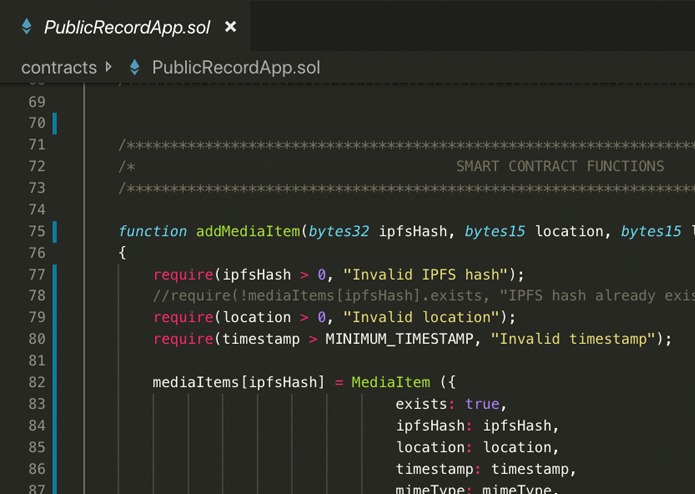Image resolution: width=695 pixels, height=494 pixels.
Task: Select the PublicRecordApp.sol editor tab
Action: click(125, 27)
